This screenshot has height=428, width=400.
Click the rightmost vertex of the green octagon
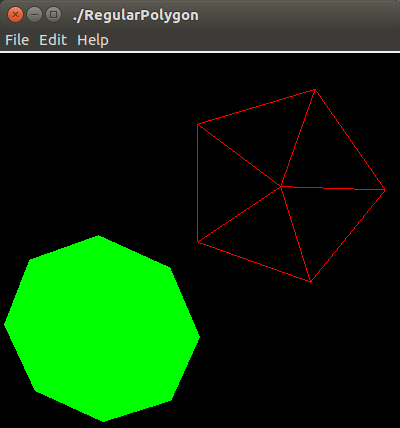tap(199, 337)
